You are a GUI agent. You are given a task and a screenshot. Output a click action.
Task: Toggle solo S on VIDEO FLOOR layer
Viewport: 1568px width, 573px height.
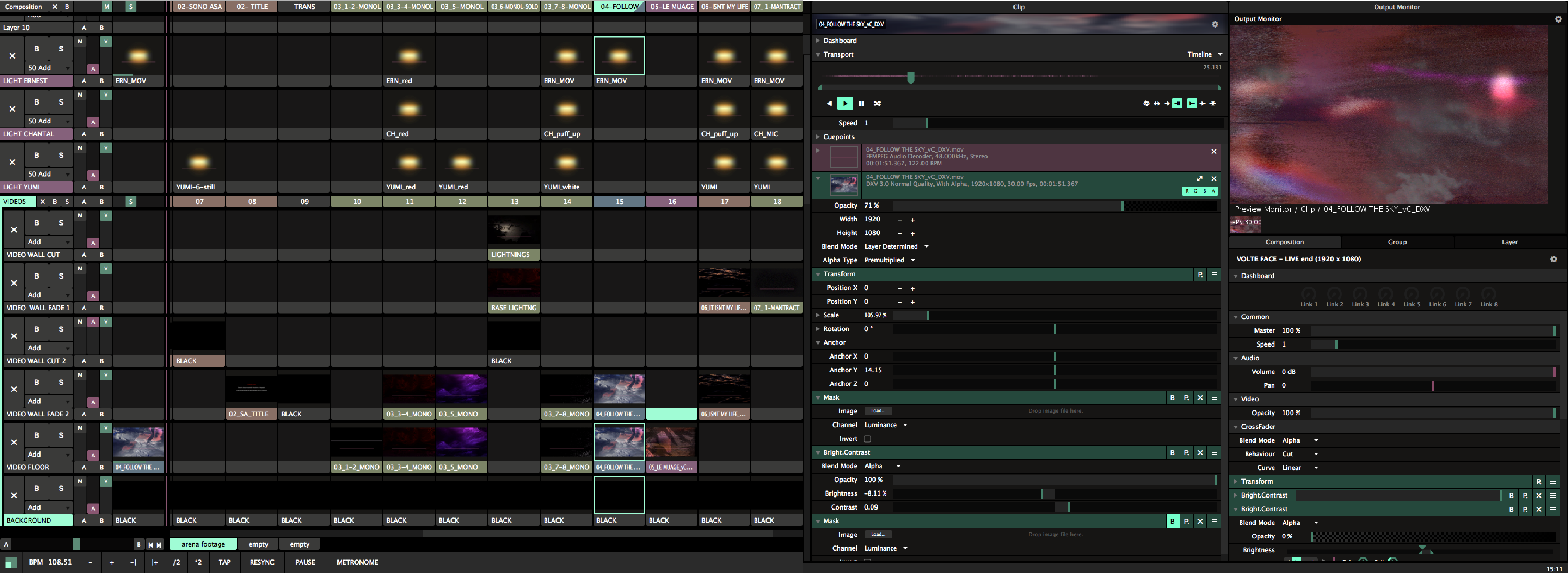(61, 435)
